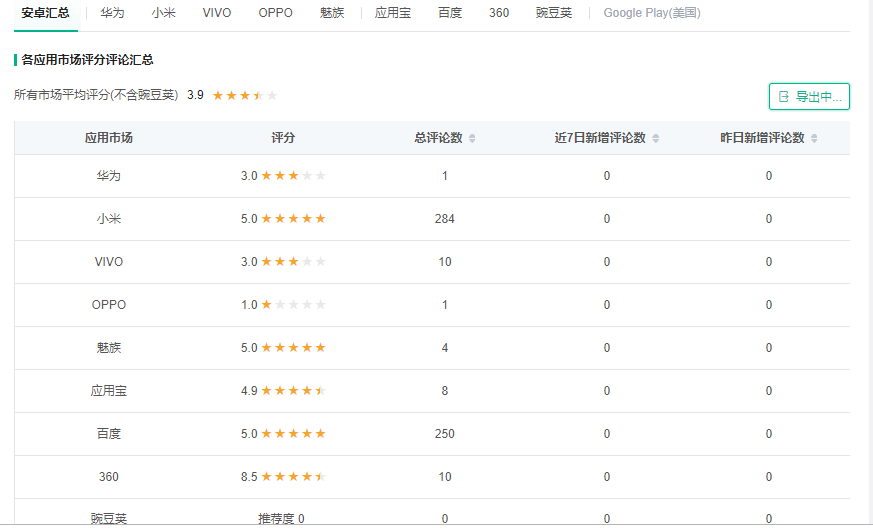Click the 豌豆荚 推荐度 0 cell

[281, 519]
